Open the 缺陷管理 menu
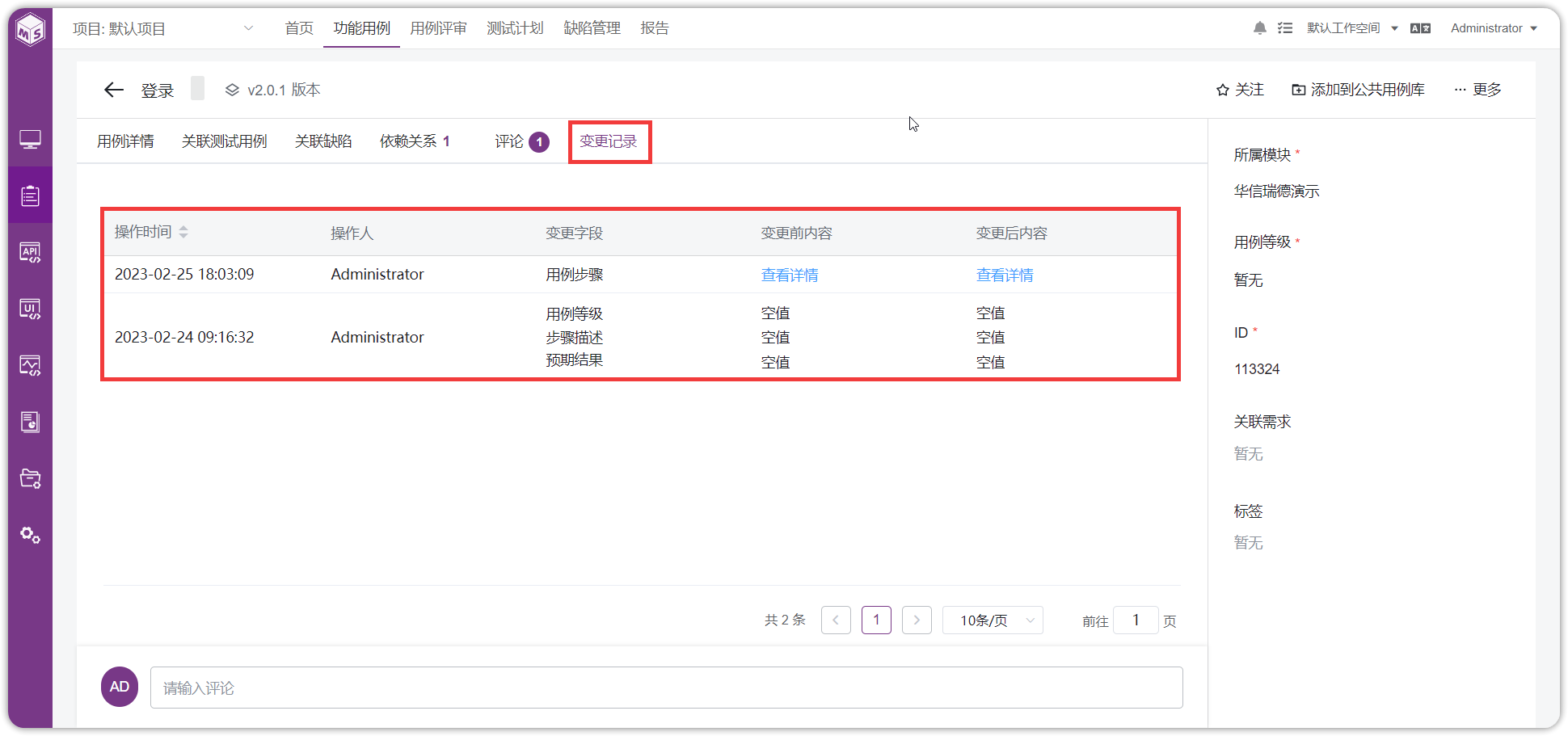The image size is (1568, 736). 592,28
